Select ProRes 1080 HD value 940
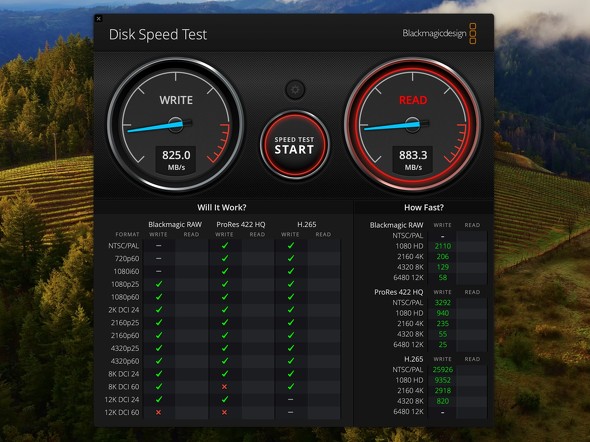This screenshot has height=442, width=590. pos(442,313)
